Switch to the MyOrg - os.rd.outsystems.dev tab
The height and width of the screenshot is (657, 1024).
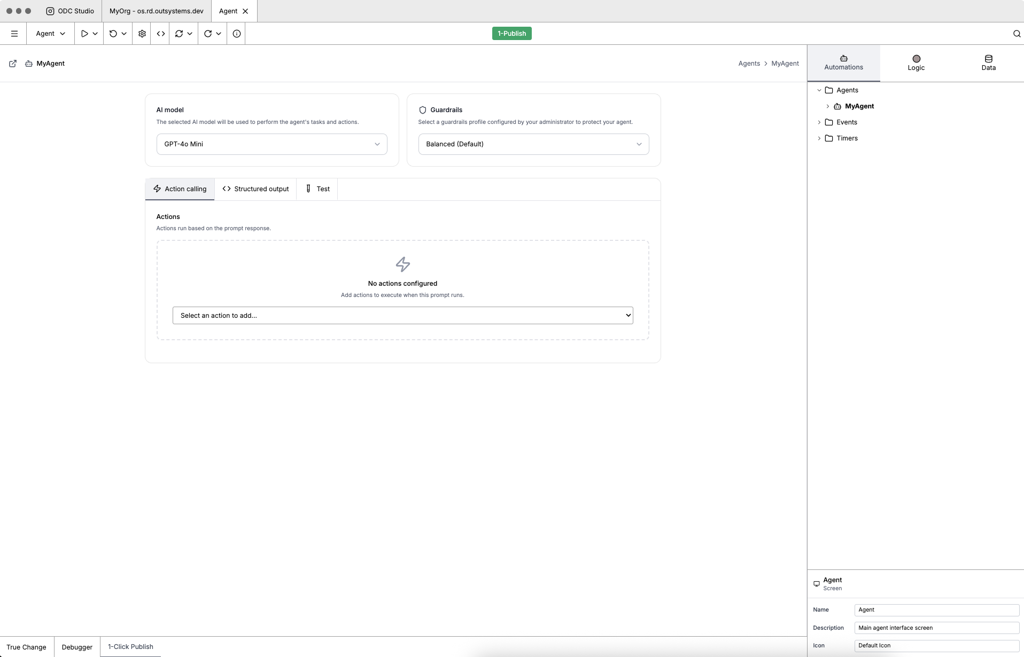click(x=156, y=11)
